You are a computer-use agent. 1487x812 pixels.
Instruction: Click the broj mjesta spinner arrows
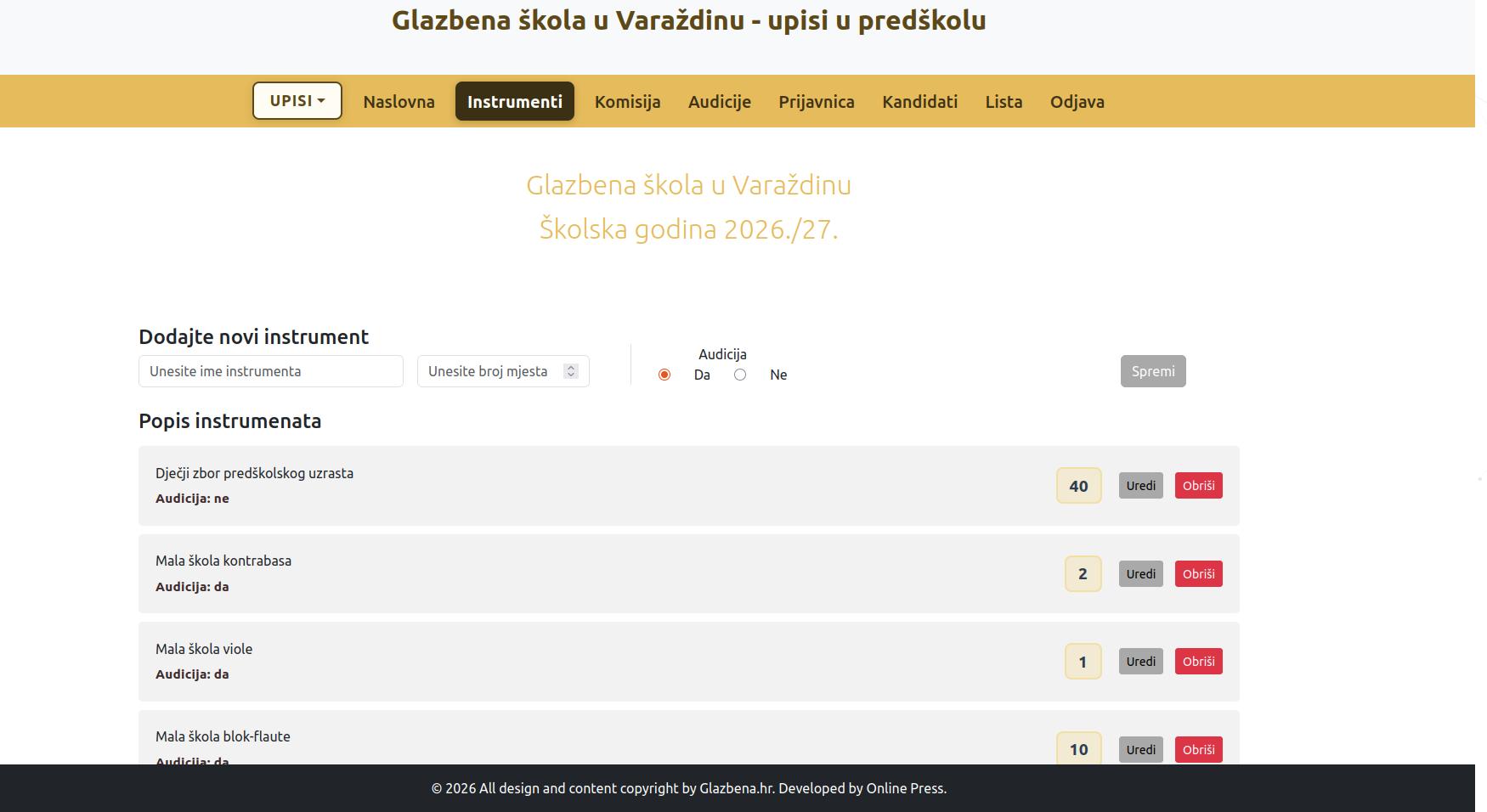pos(571,371)
